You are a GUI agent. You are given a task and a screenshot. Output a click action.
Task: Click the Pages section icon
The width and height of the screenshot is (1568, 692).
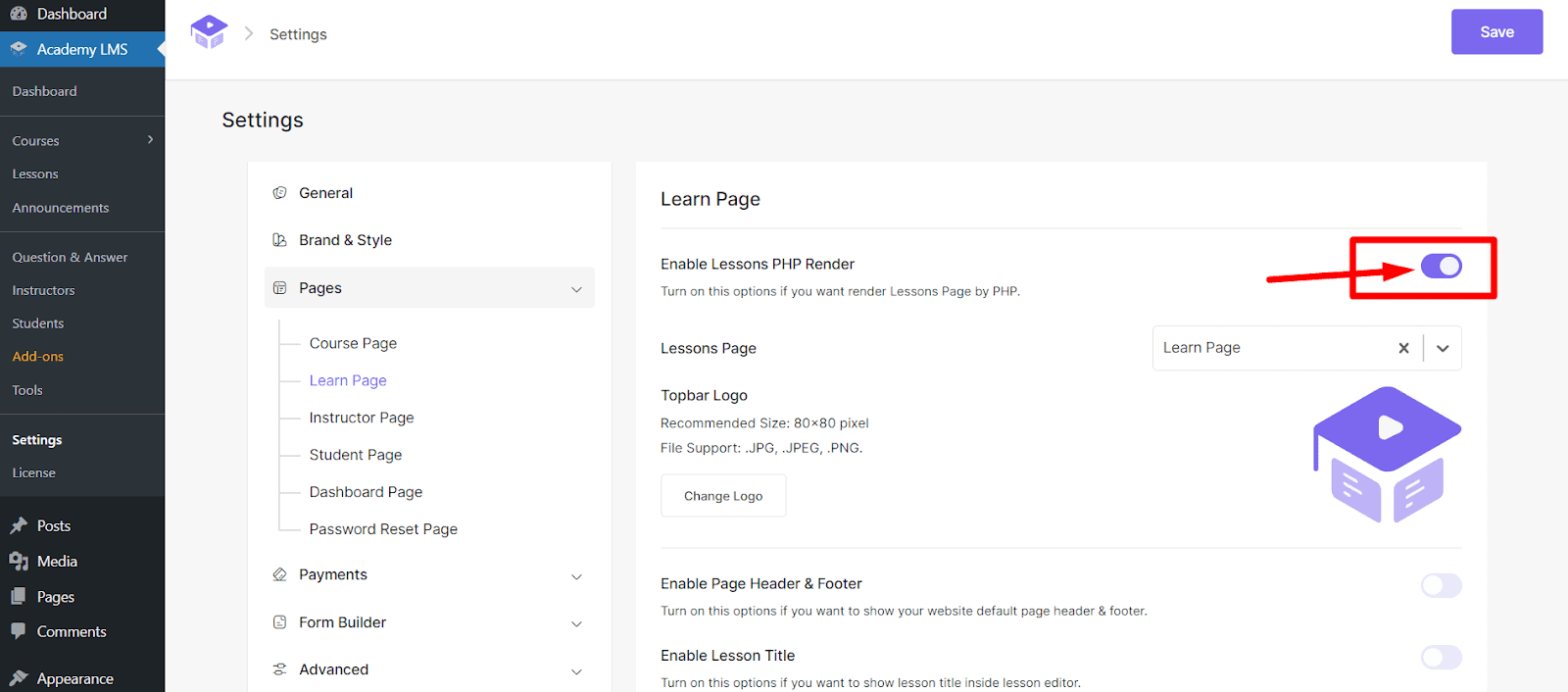click(x=279, y=288)
